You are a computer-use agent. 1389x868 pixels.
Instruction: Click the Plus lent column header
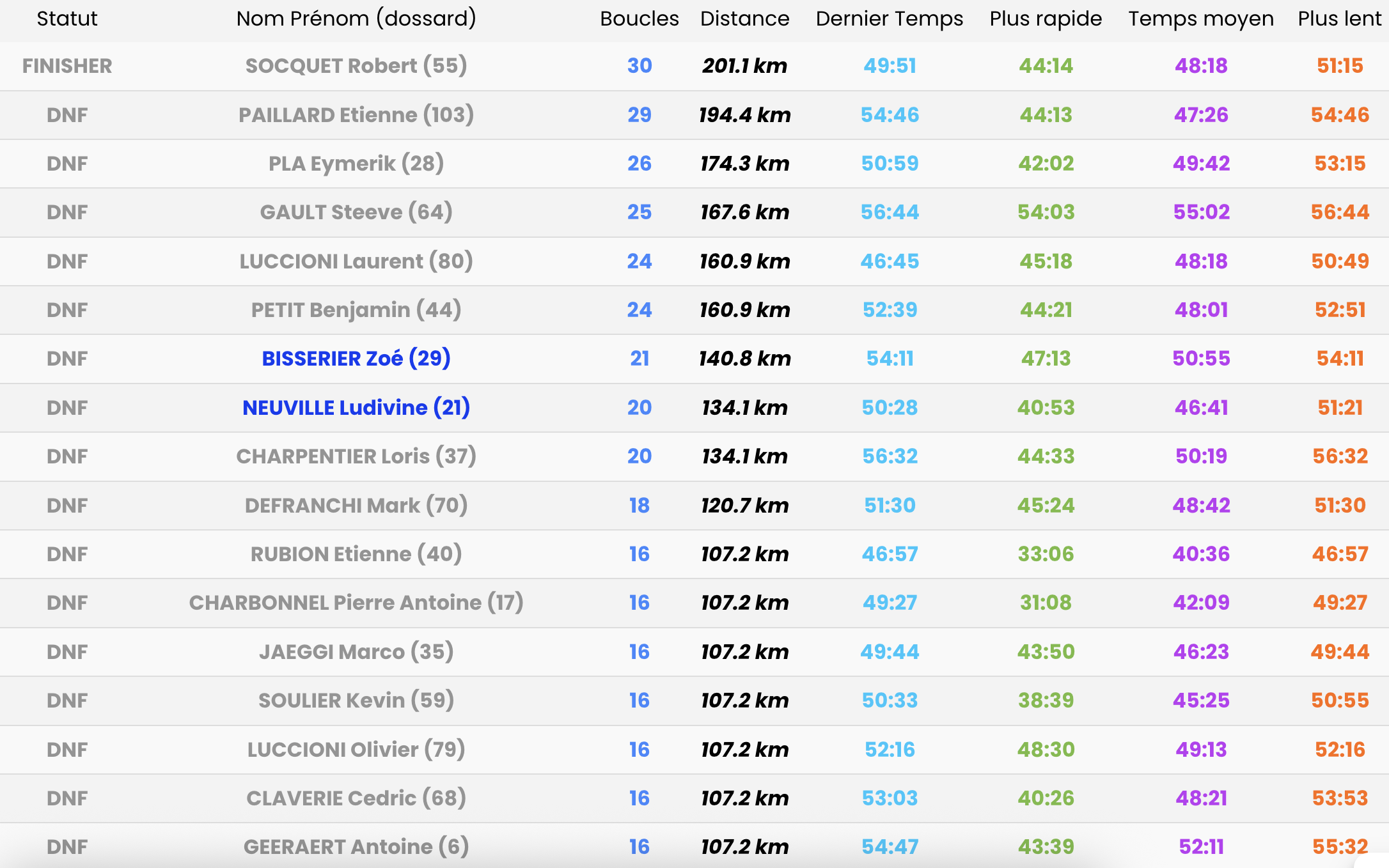pos(1339,19)
